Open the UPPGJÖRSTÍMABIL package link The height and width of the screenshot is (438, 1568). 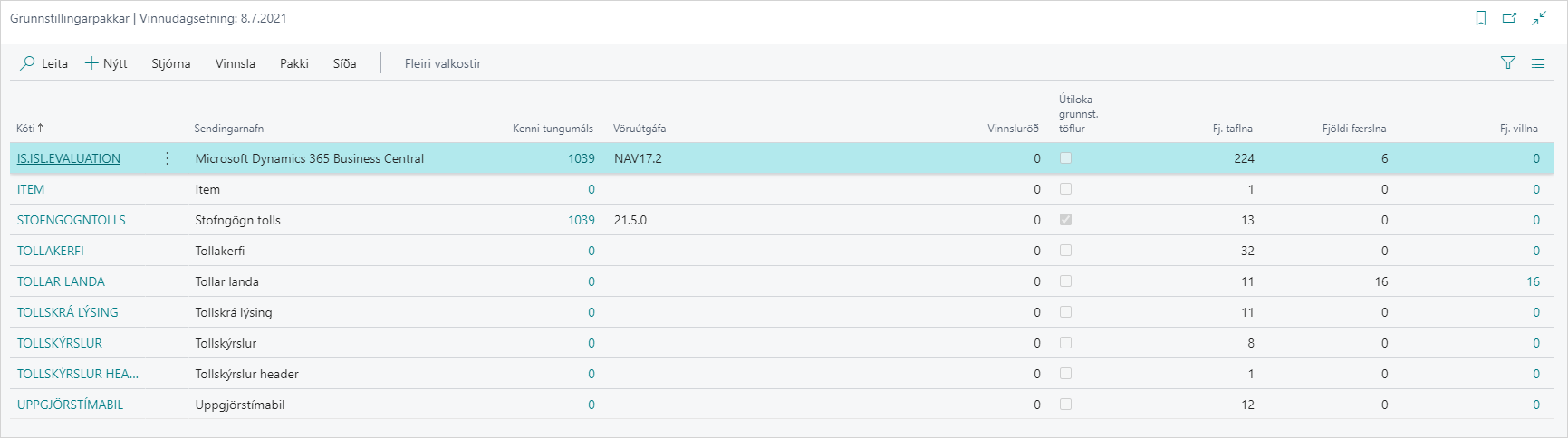point(70,405)
